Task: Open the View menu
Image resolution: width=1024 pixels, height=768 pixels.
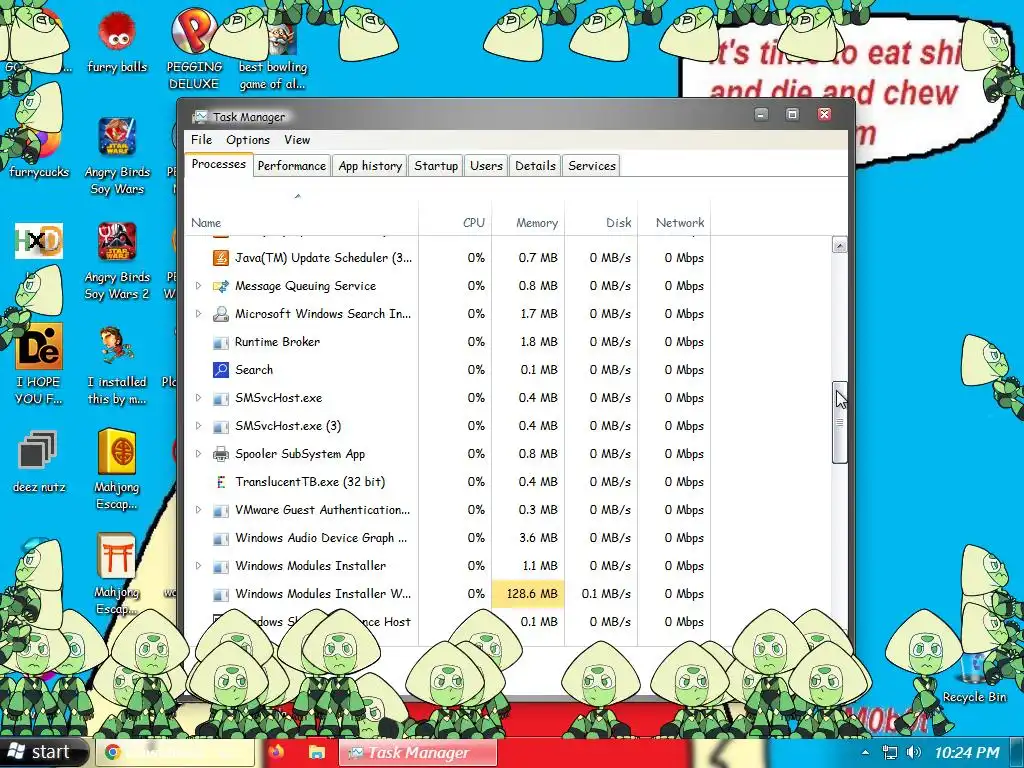Action: (x=296, y=140)
